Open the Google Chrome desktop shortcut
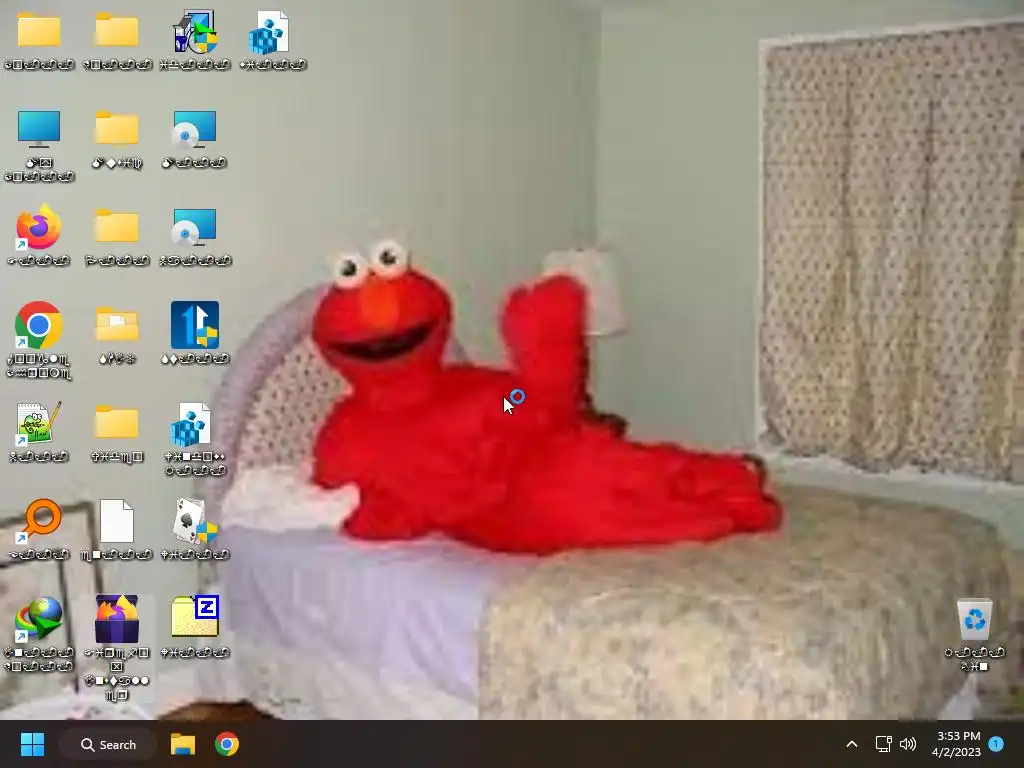Screen dimensions: 1024x768 coord(39,325)
